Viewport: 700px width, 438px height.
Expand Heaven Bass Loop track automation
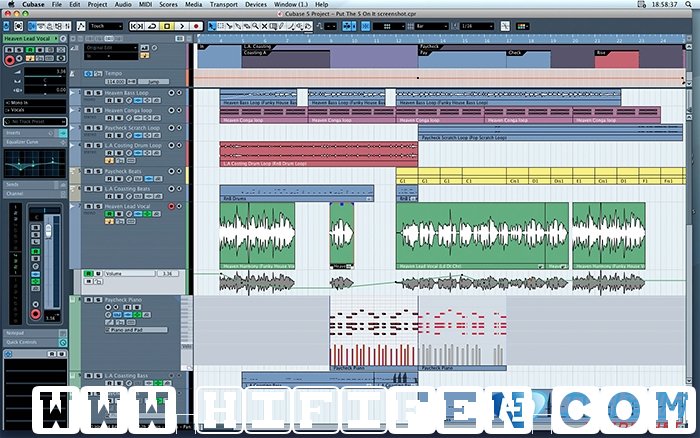(x=73, y=93)
